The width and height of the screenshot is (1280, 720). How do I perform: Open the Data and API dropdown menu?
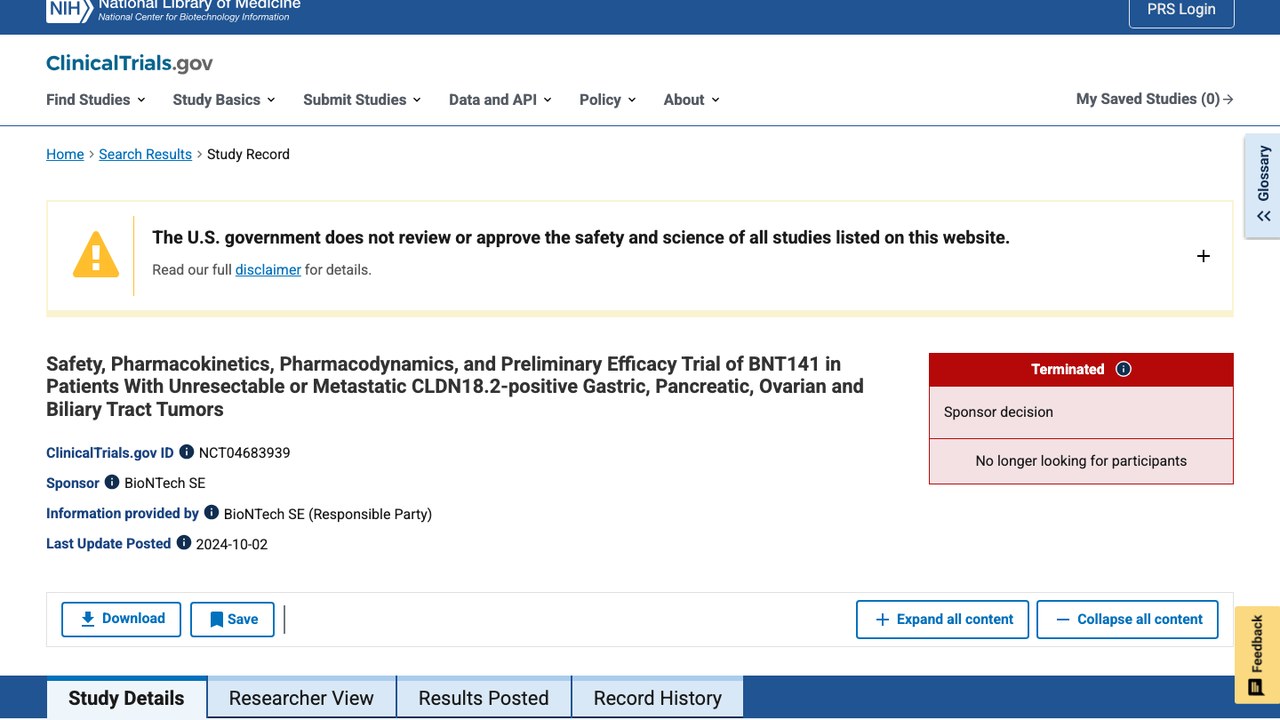[x=500, y=99]
